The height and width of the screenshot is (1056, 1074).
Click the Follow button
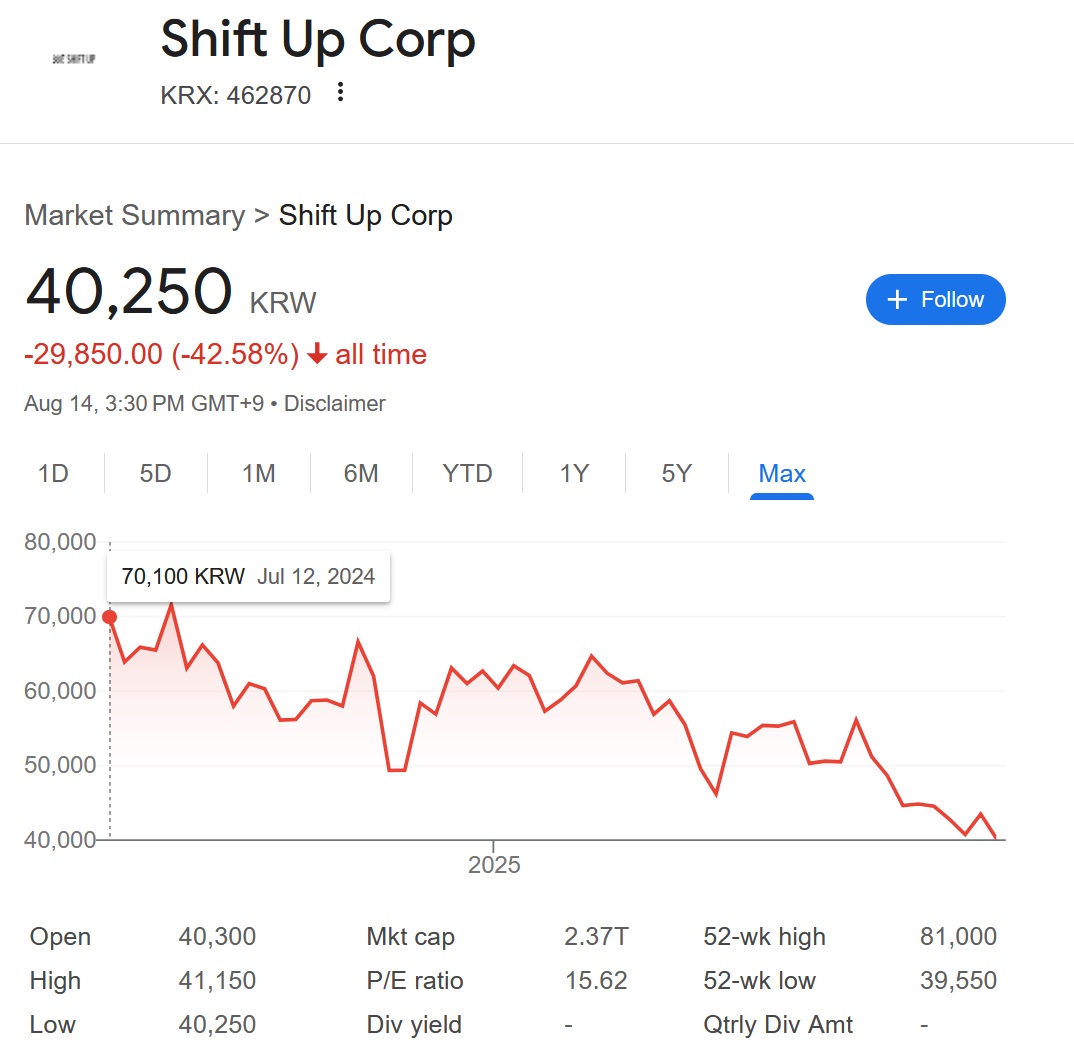pos(935,300)
